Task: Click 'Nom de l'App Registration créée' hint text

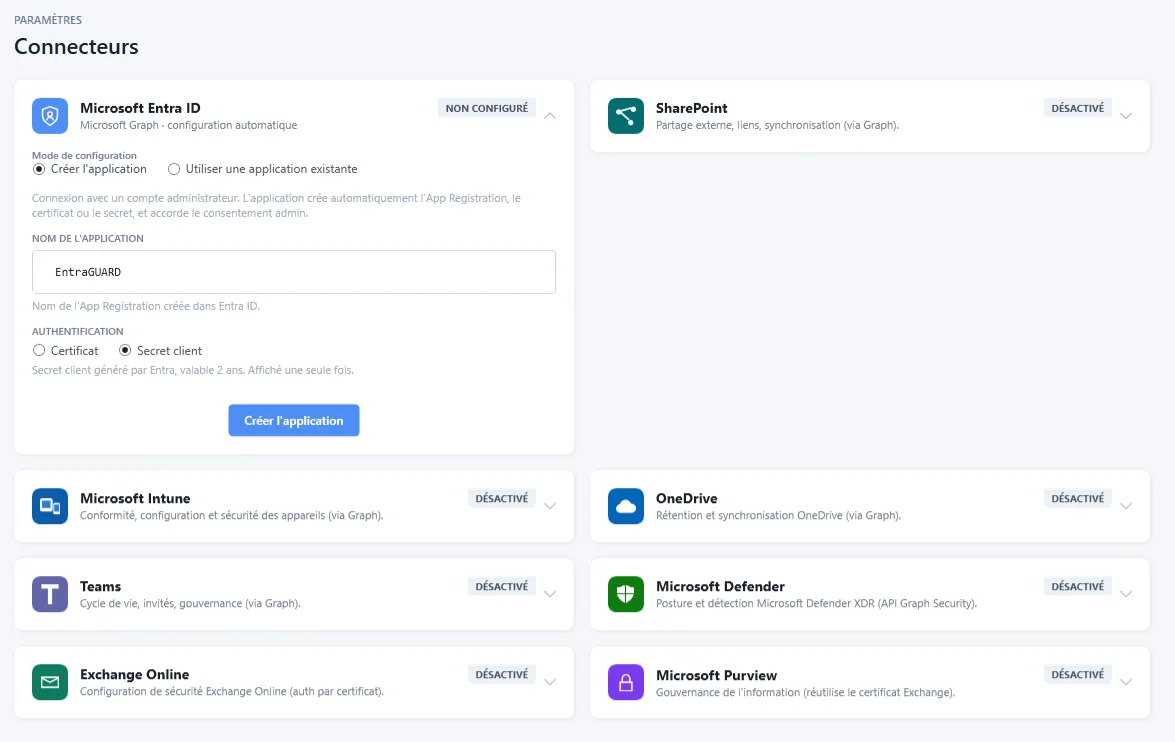Action: (146, 306)
